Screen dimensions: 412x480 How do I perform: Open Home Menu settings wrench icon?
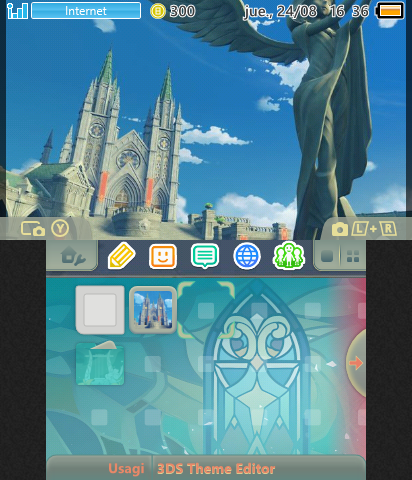73,256
